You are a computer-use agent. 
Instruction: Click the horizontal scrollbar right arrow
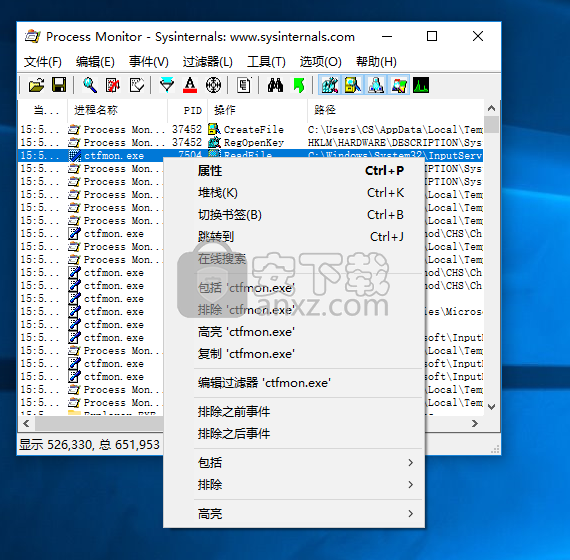[475, 423]
